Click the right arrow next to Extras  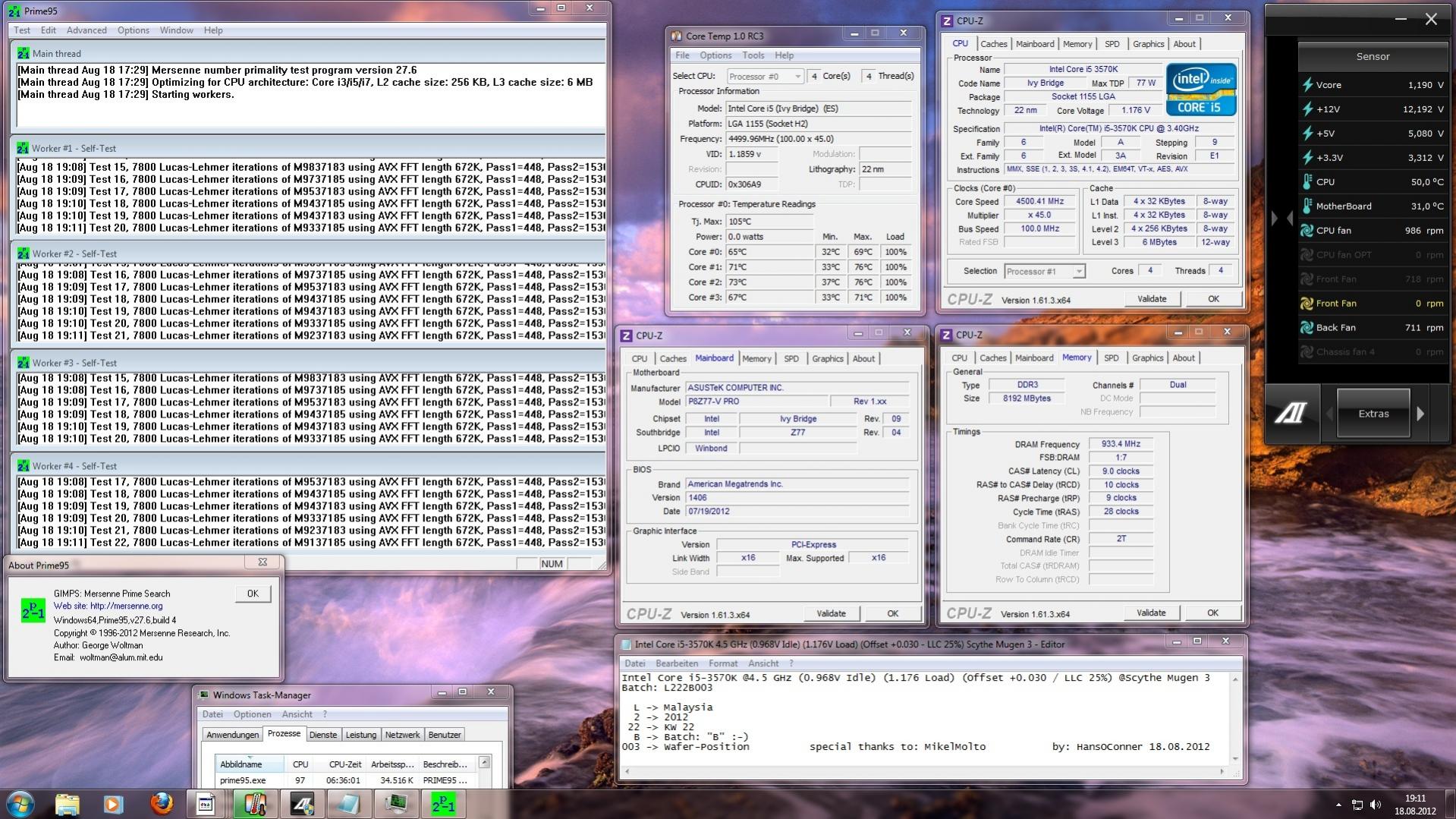(x=1420, y=414)
